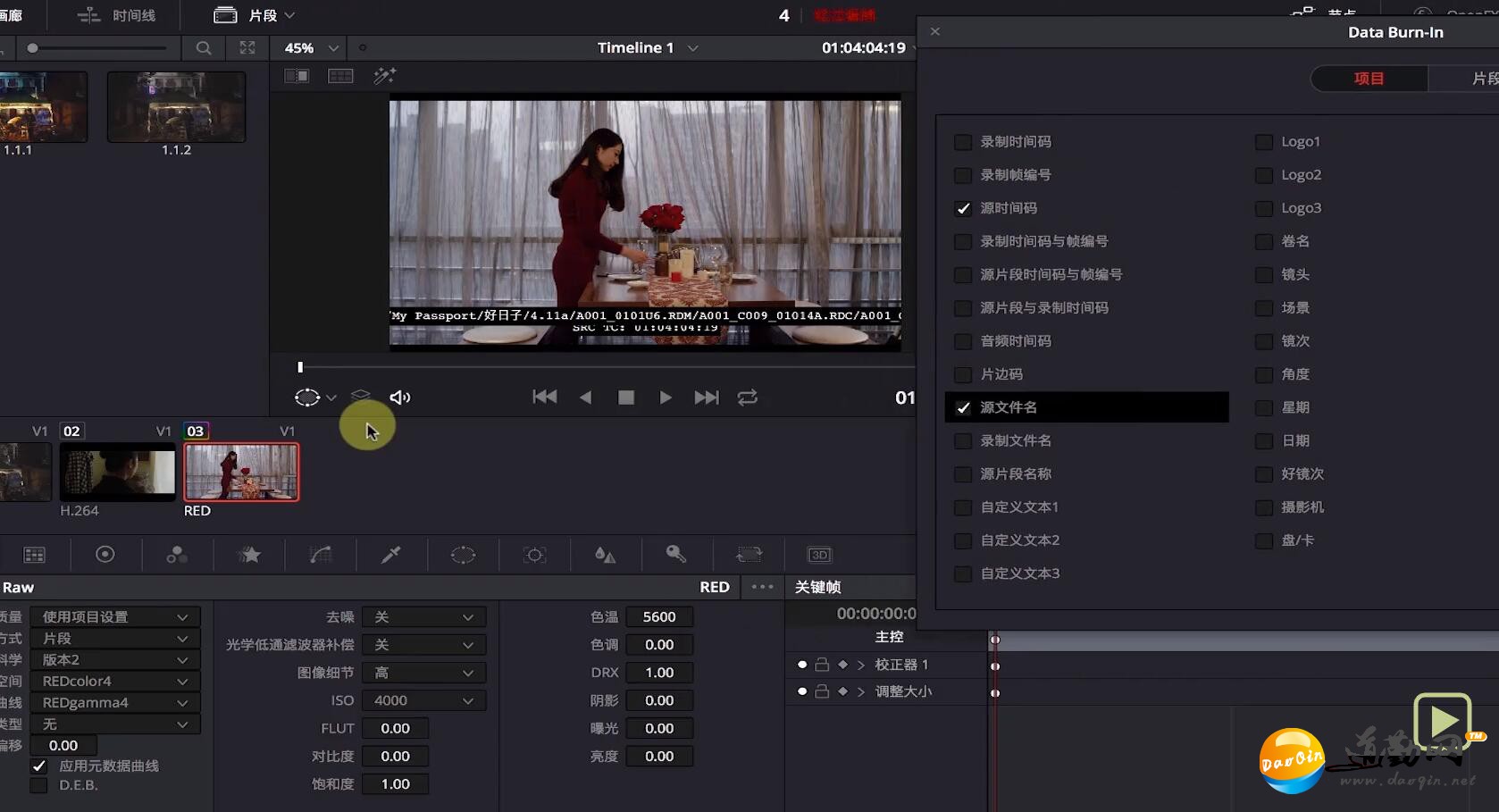The image size is (1499, 812).
Task: Open the 片段 panel button
Action: (x=254, y=15)
